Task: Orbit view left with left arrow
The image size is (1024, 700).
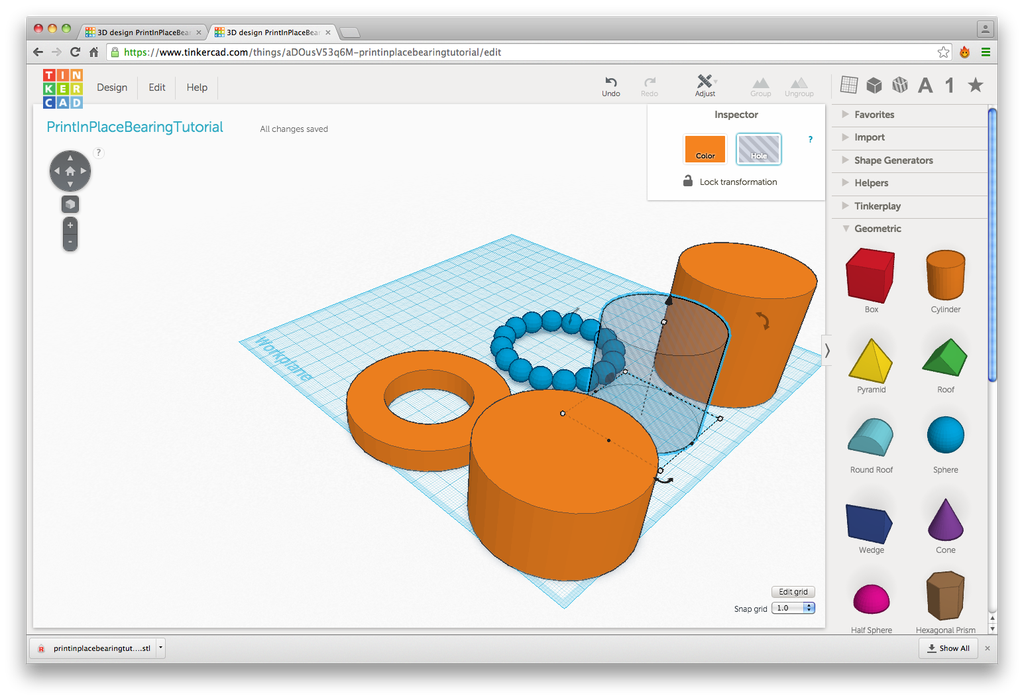Action: (57, 171)
